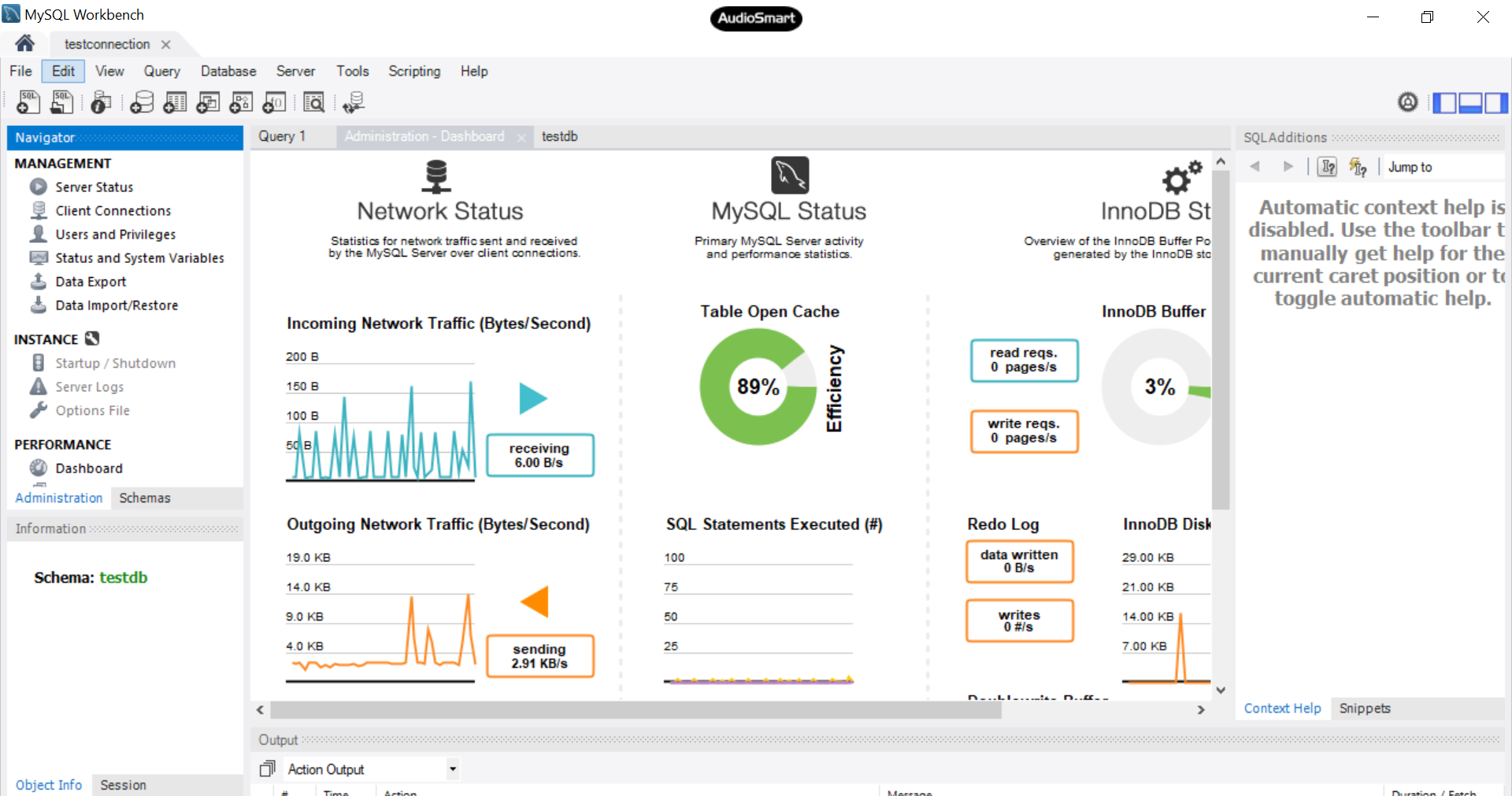Switch to the Query 1 tab
Screen dimensions: 1512x796
282,136
